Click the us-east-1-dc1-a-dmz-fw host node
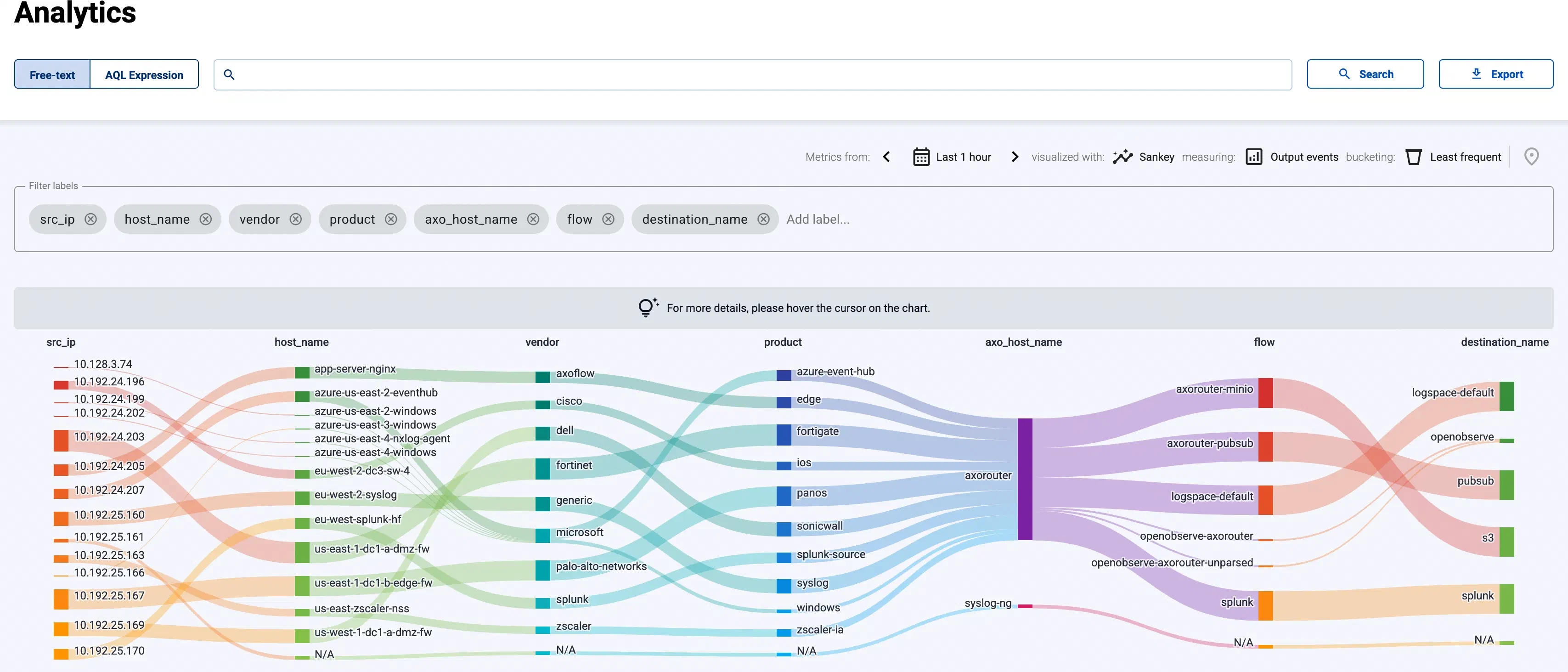Screen dimensions: 1568x672 click(x=302, y=552)
